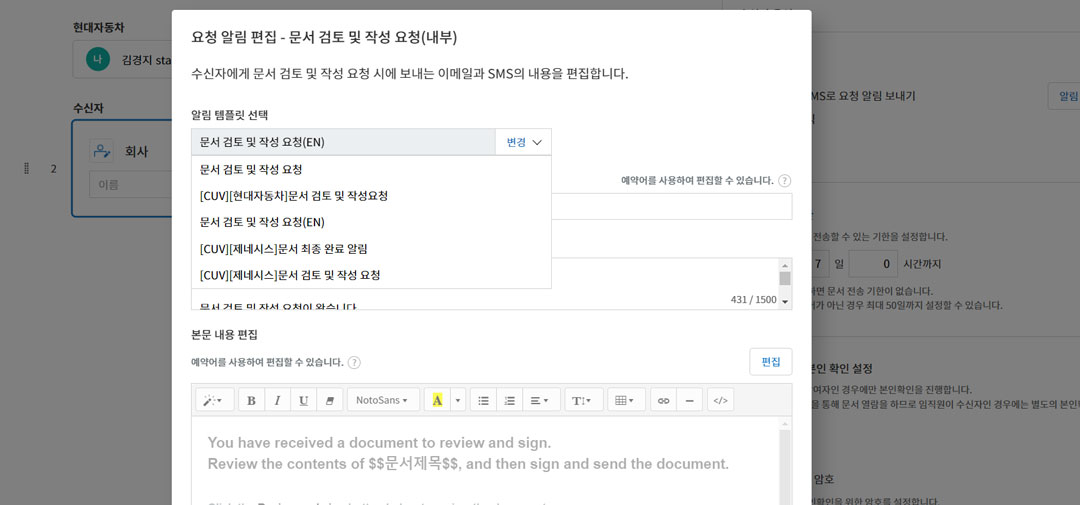The height and width of the screenshot is (505, 1080).
Task: Click the 이름 name field in background
Action: point(130,185)
